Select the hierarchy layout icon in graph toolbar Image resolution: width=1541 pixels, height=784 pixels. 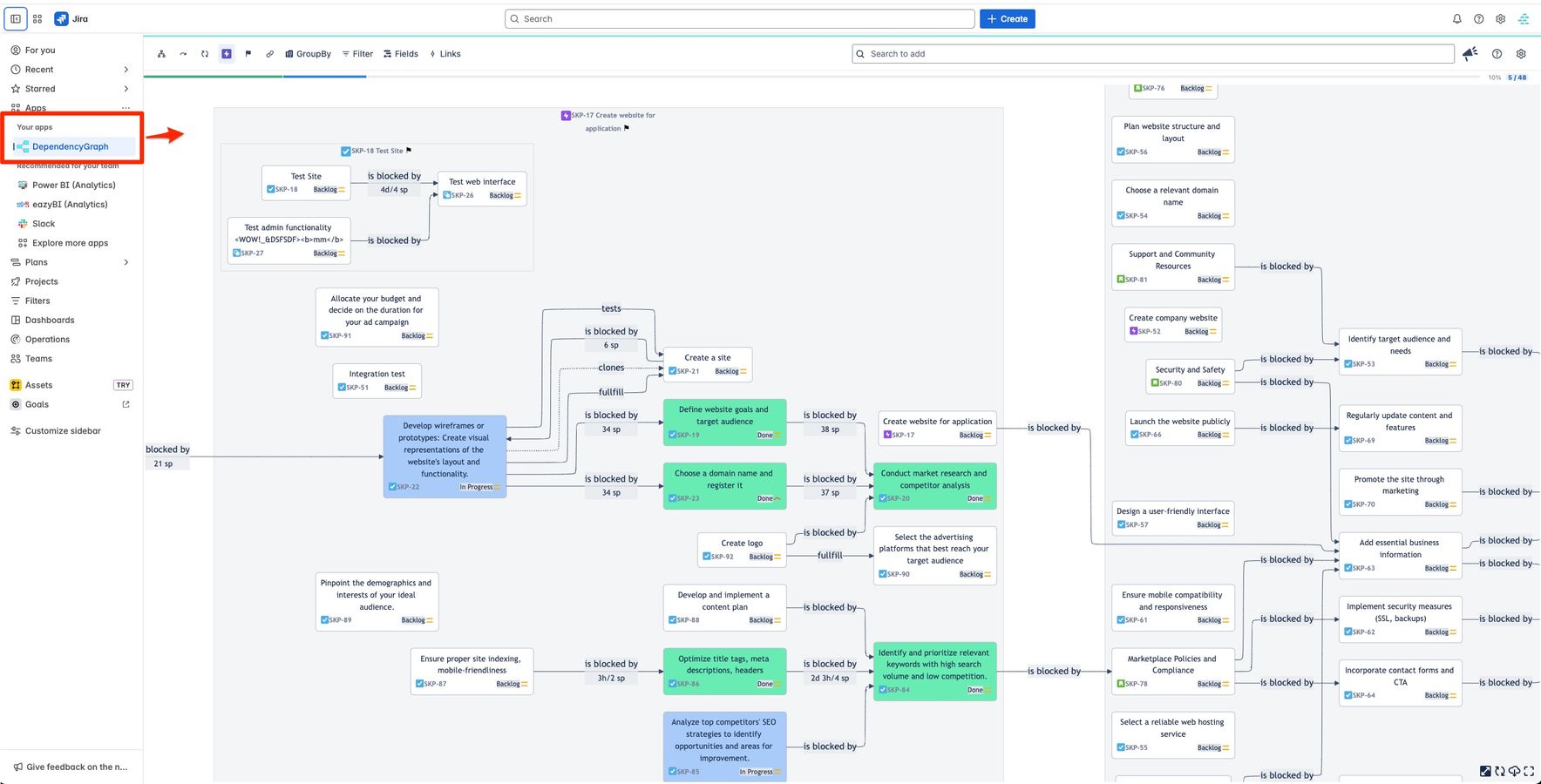pos(161,54)
